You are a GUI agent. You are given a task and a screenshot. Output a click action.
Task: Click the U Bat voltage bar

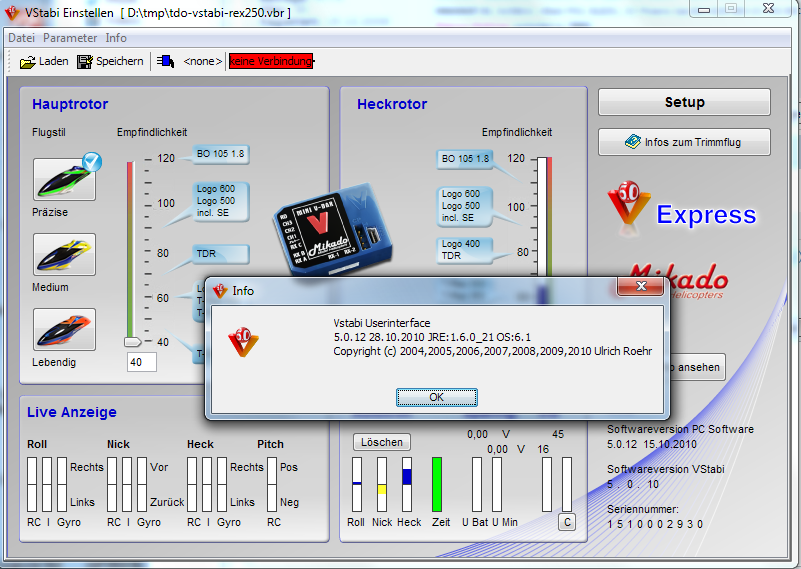tap(477, 484)
